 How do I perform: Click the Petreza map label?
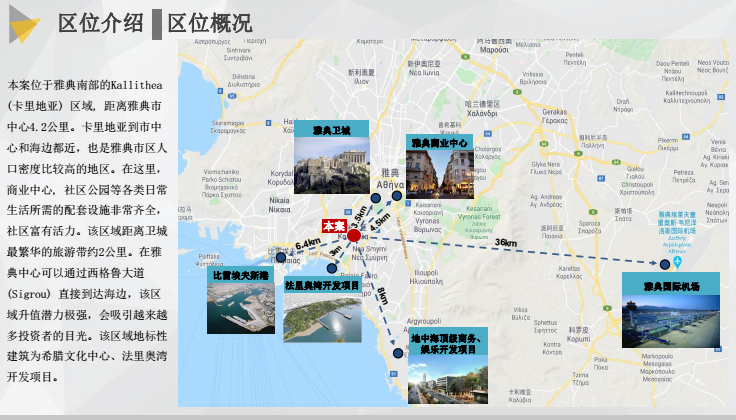[683, 176]
